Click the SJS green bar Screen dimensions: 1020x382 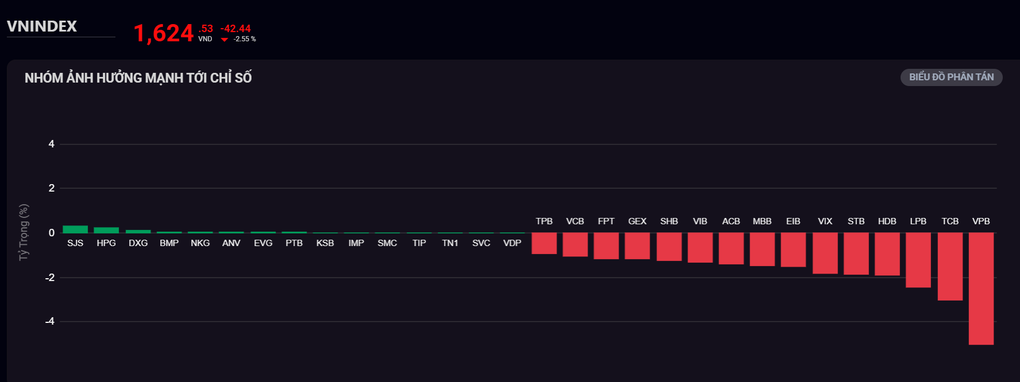(x=75, y=229)
